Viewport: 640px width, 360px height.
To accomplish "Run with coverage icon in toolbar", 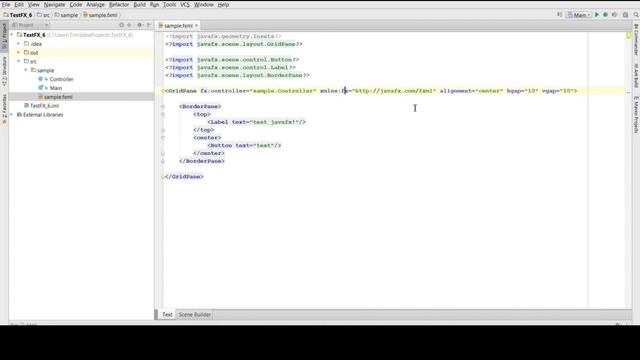I will point(615,15).
